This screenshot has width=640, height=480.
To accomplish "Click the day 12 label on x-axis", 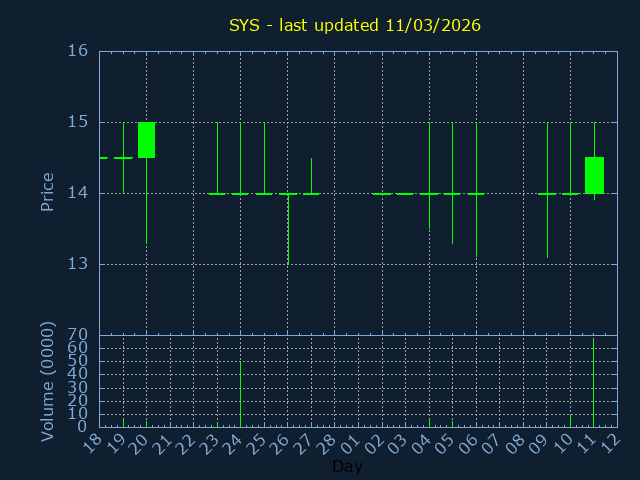I will tap(611, 442).
